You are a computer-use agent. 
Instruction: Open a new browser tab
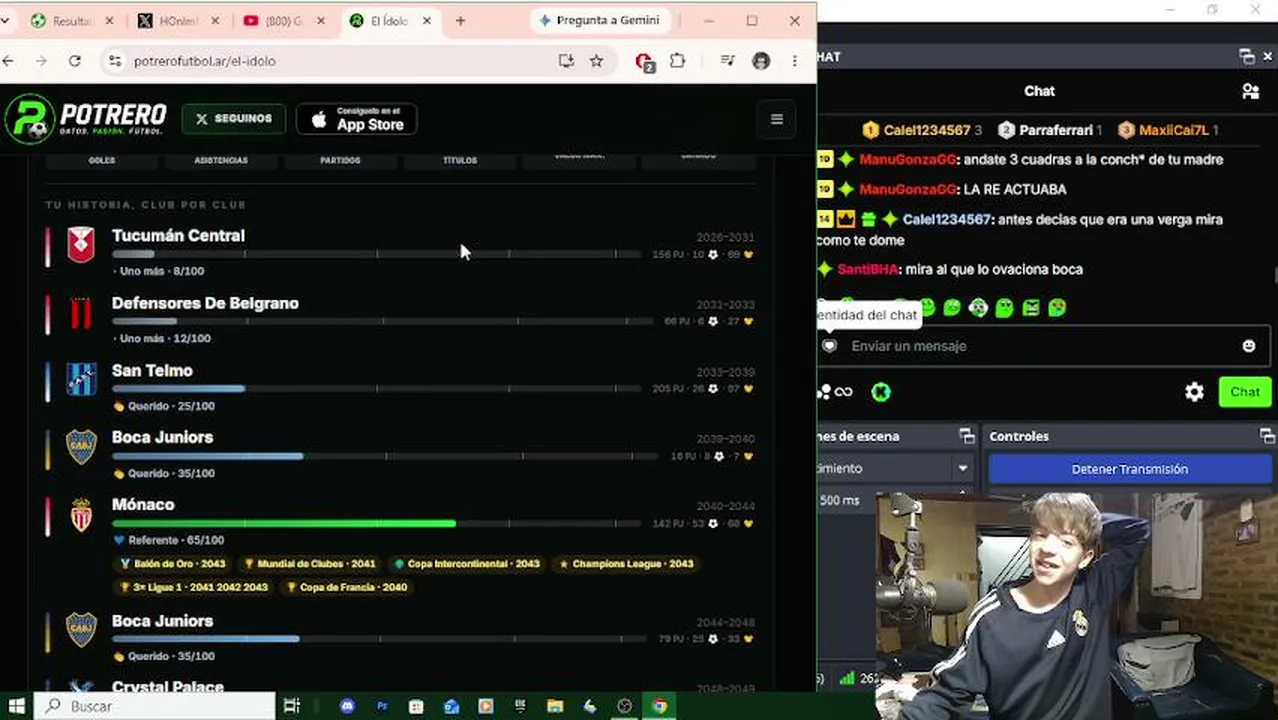[x=460, y=21]
